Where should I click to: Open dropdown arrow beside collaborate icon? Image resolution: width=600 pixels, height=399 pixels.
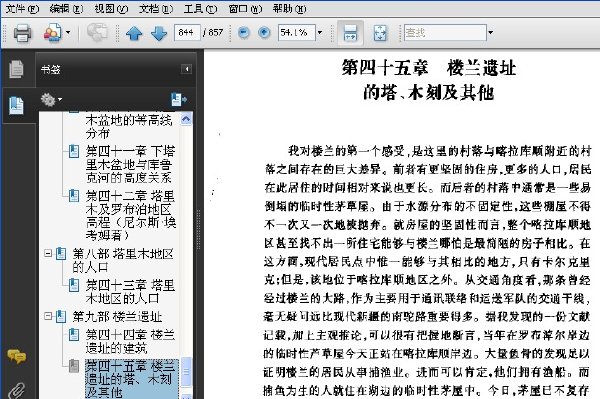click(68, 33)
